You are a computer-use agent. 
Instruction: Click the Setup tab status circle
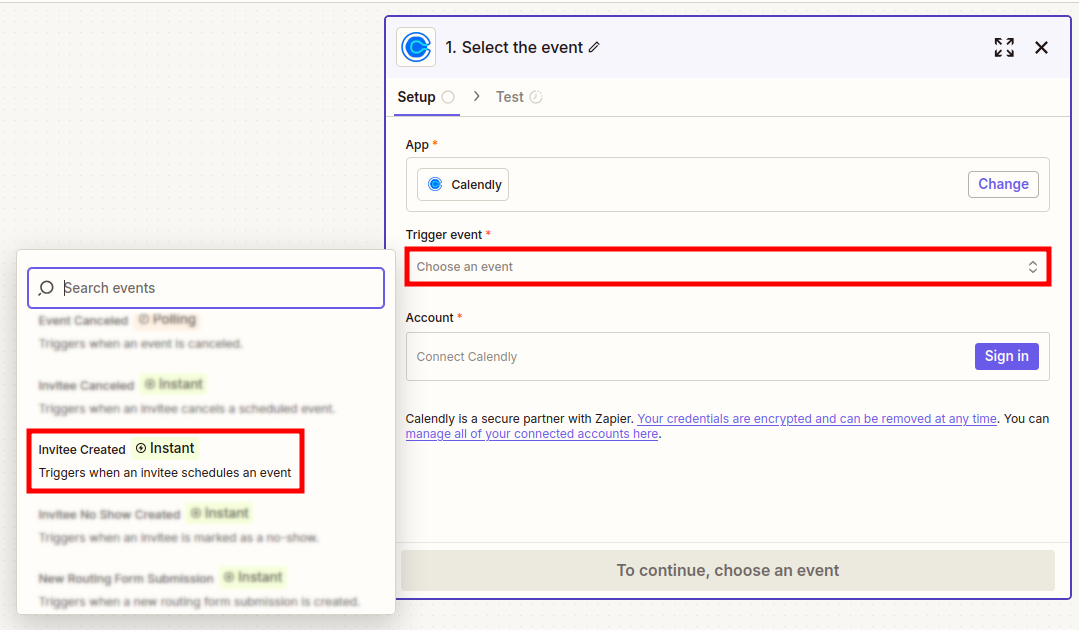coord(448,97)
